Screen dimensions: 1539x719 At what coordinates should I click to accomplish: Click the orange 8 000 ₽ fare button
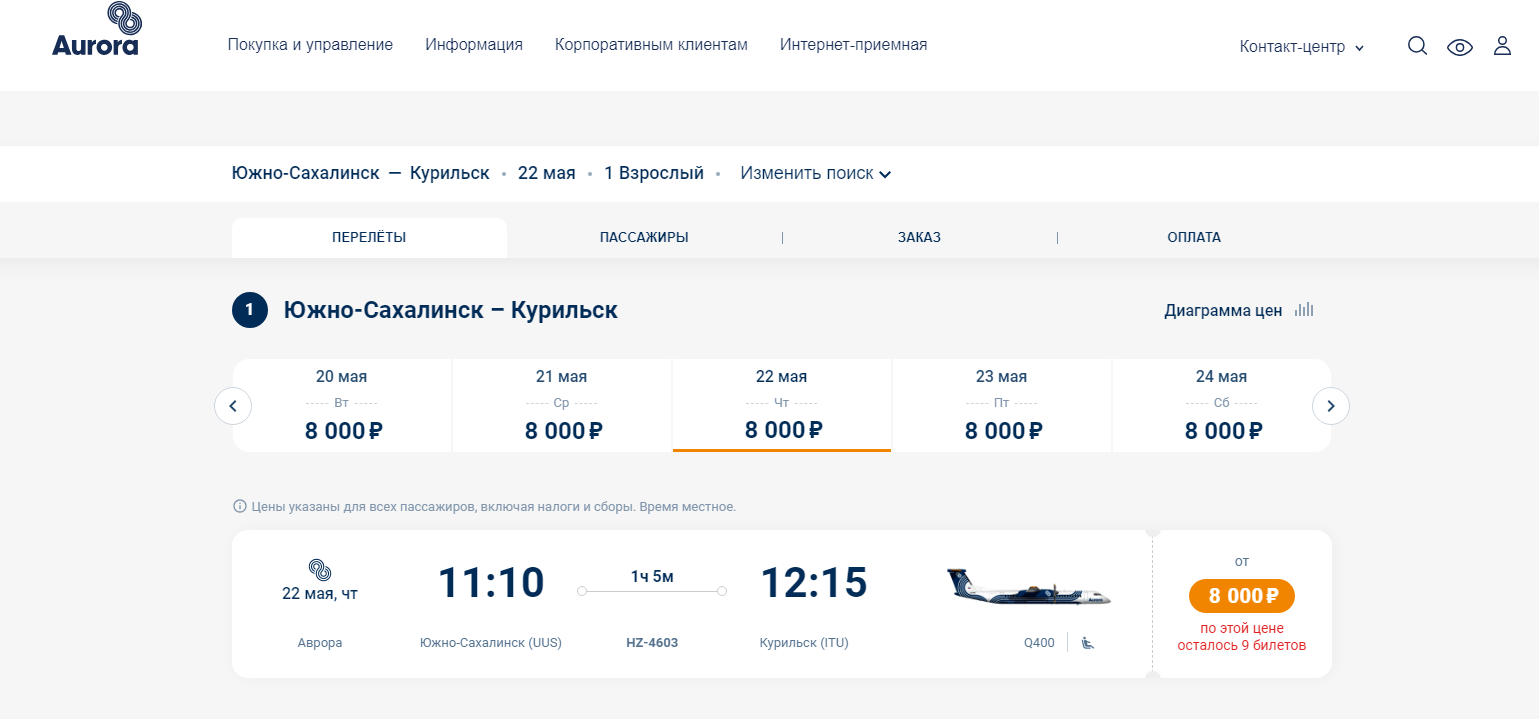tap(1242, 596)
